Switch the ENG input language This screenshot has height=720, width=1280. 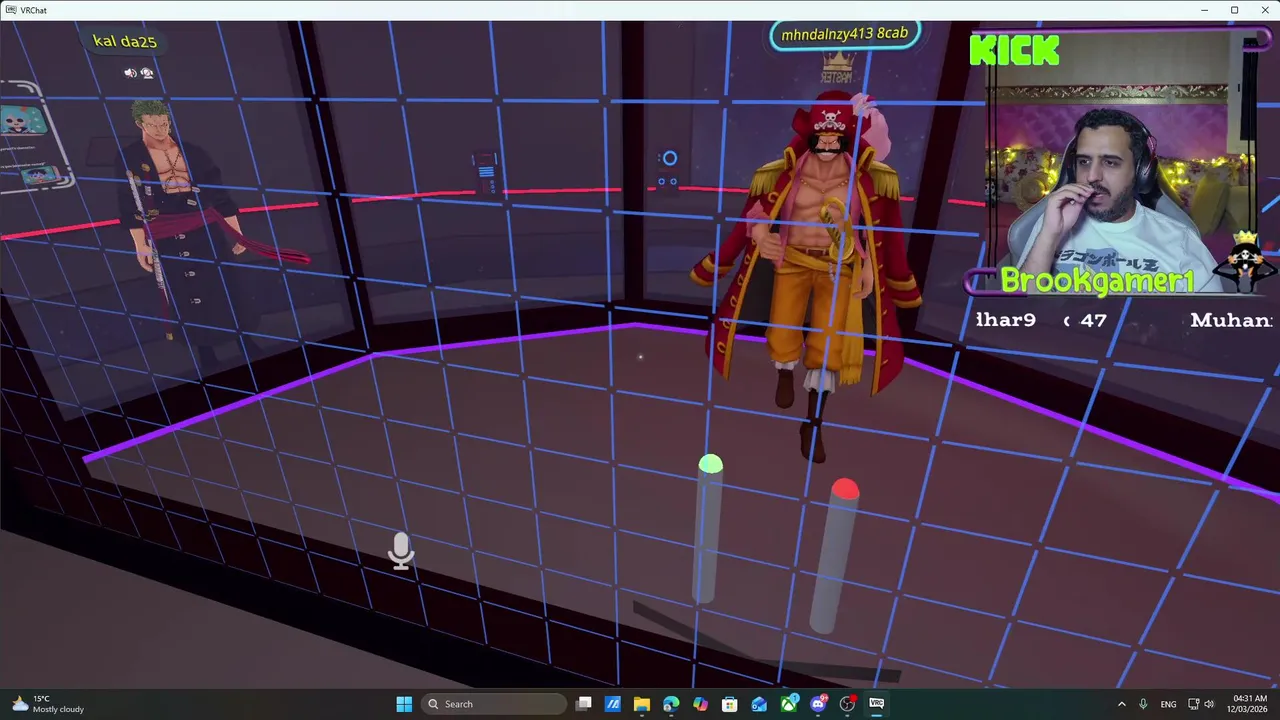[x=1168, y=704]
